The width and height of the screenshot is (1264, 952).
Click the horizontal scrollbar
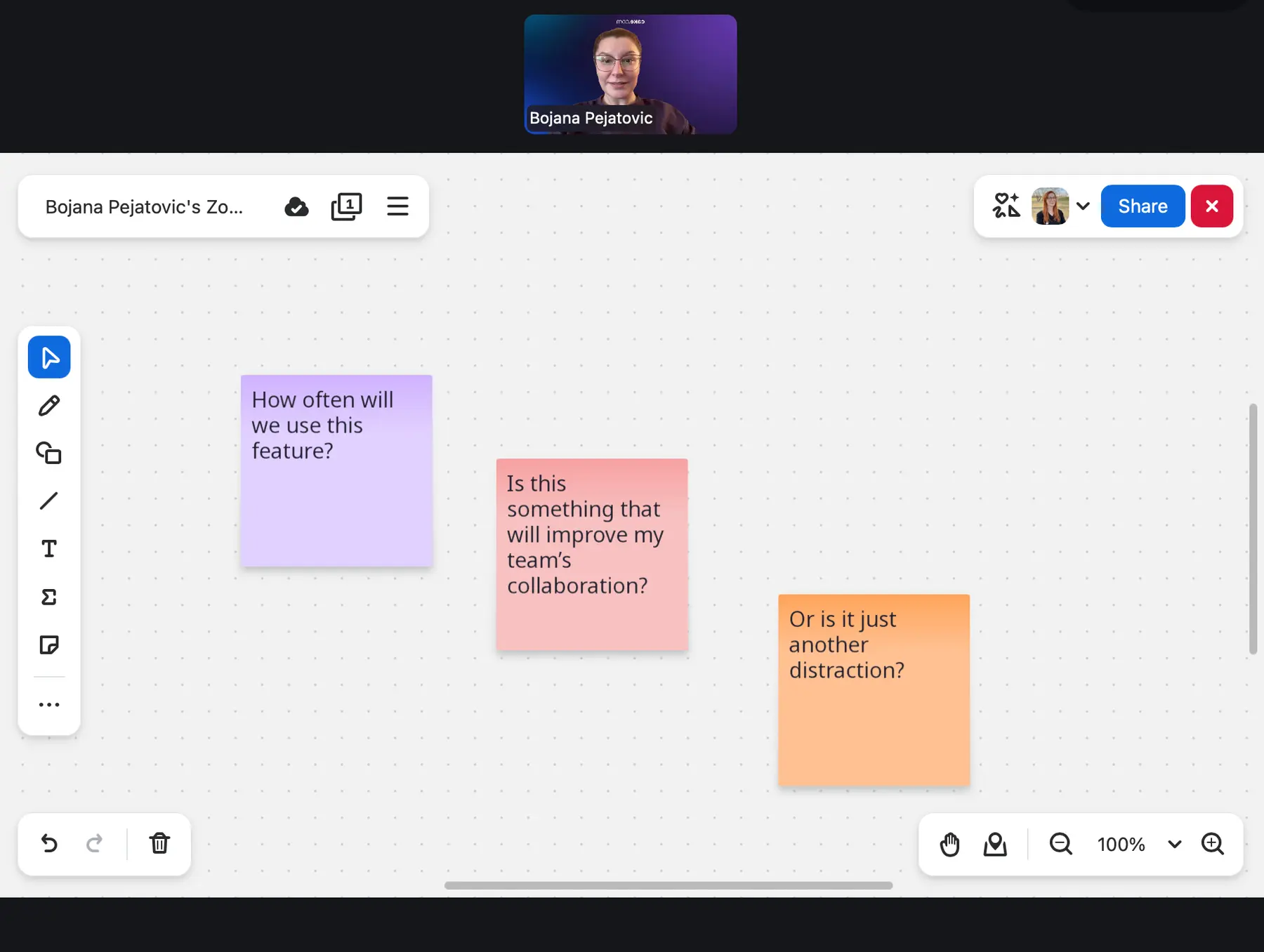(668, 885)
